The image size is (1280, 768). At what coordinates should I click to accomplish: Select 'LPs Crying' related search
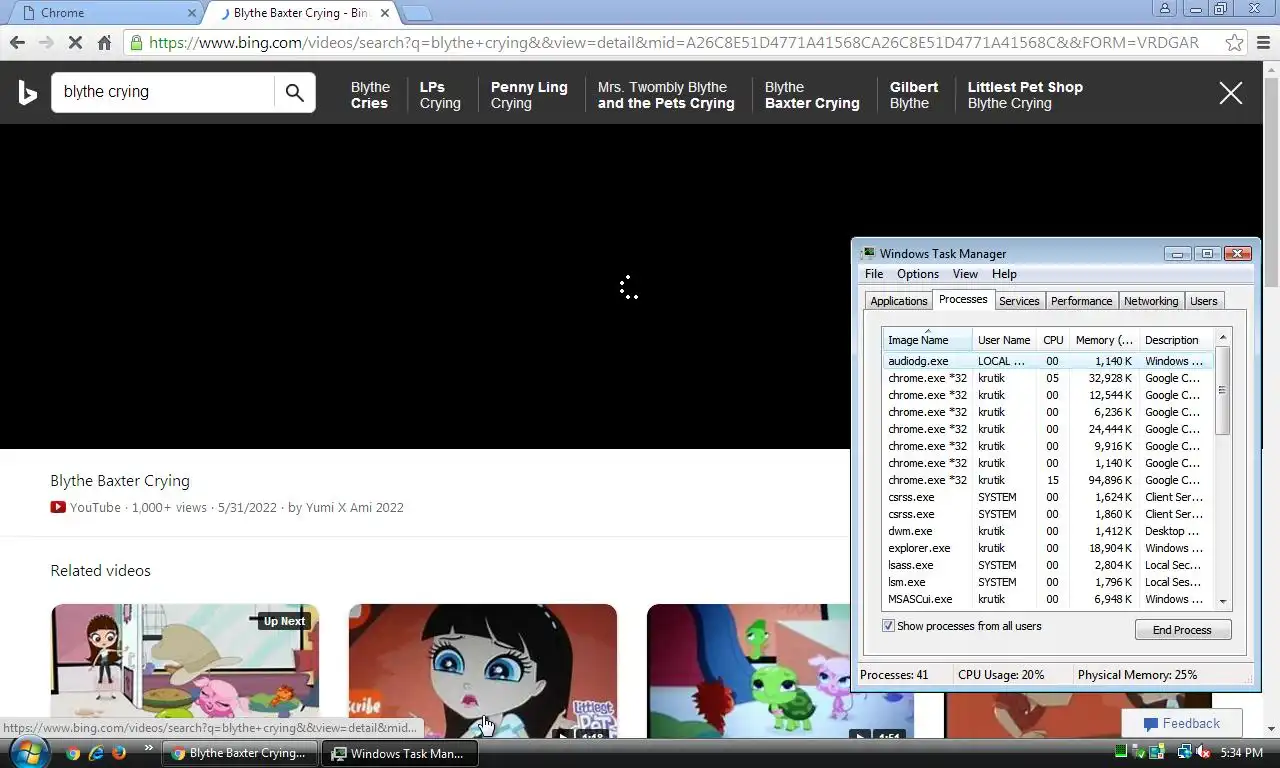pos(440,95)
